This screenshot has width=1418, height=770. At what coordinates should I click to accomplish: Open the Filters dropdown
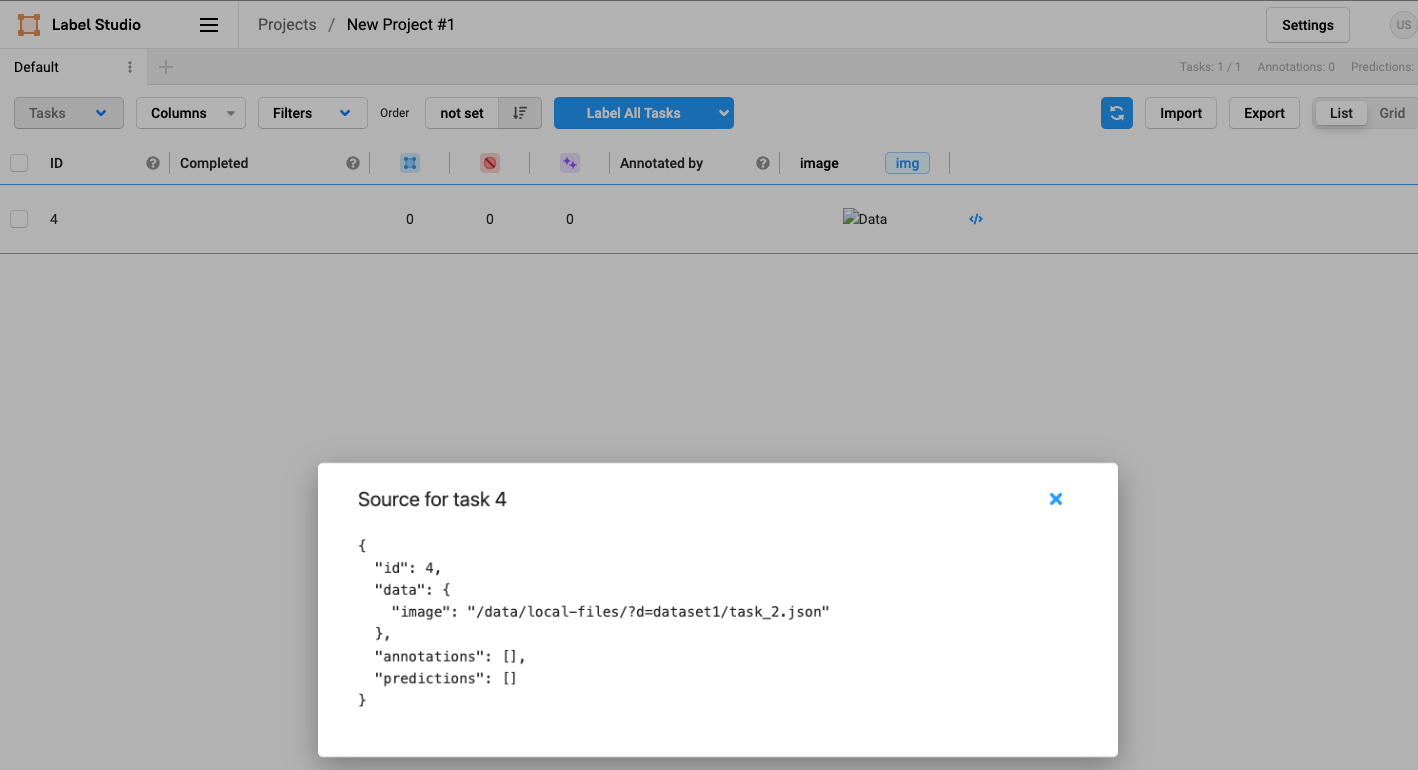(x=312, y=113)
